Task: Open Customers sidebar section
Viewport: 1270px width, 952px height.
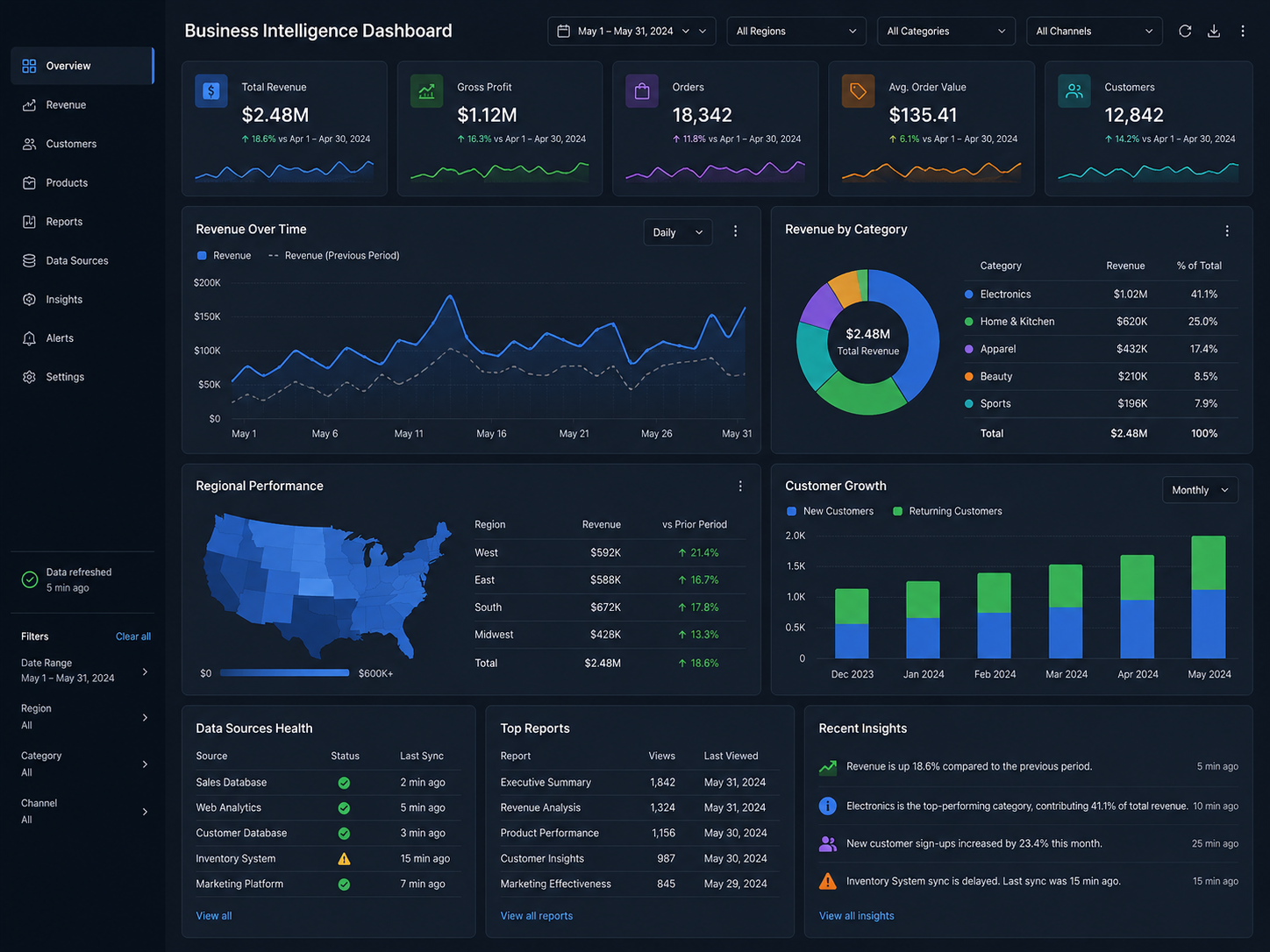Action: point(82,144)
